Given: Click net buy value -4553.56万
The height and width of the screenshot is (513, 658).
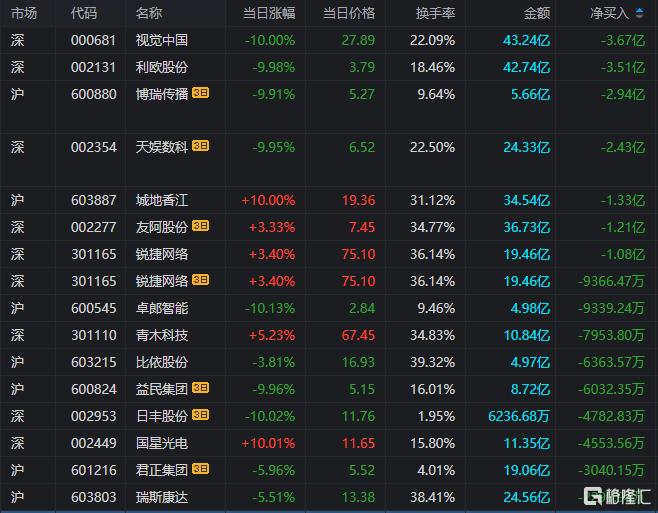Looking at the screenshot, I should pos(611,443).
